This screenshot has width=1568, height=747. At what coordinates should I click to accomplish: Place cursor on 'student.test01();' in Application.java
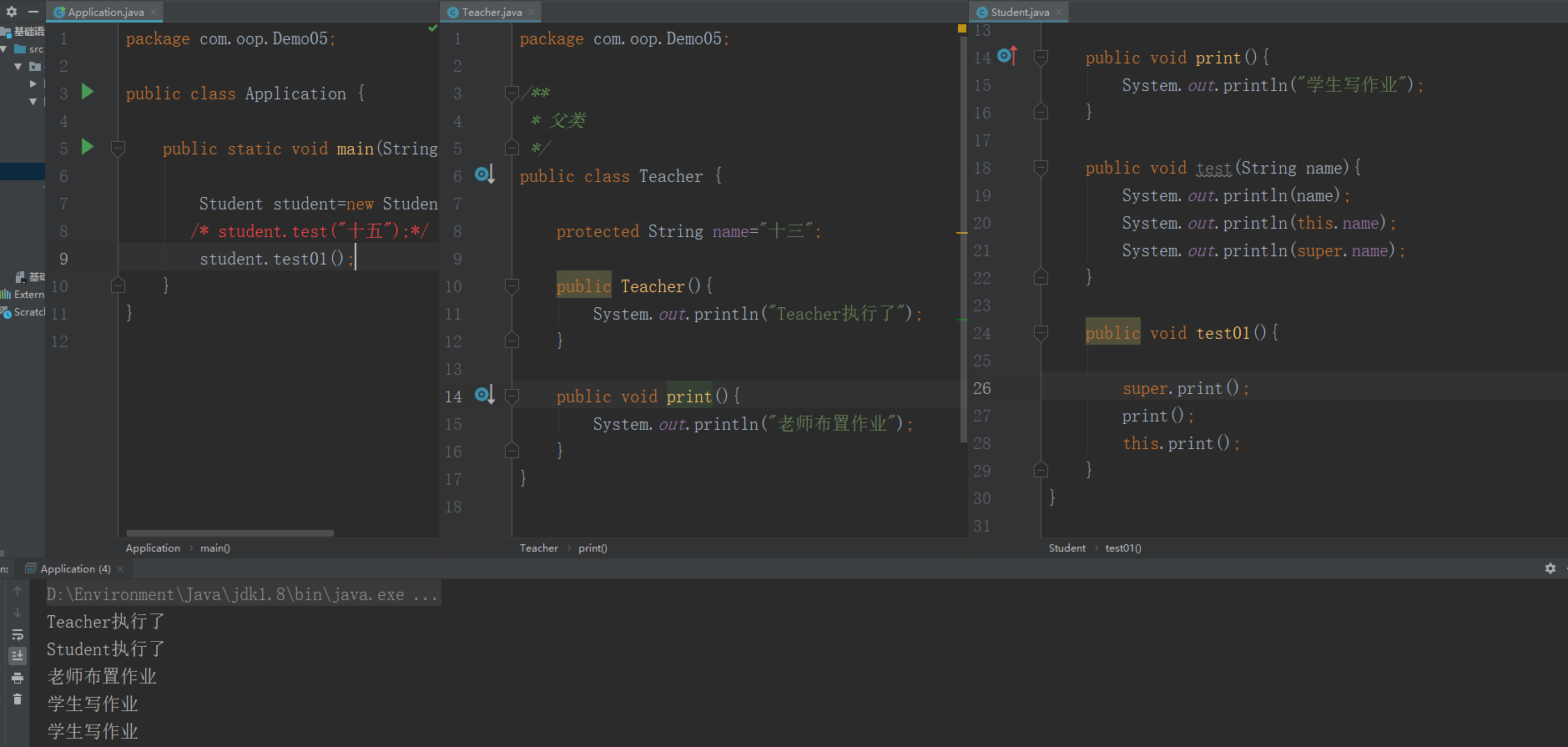(x=277, y=259)
